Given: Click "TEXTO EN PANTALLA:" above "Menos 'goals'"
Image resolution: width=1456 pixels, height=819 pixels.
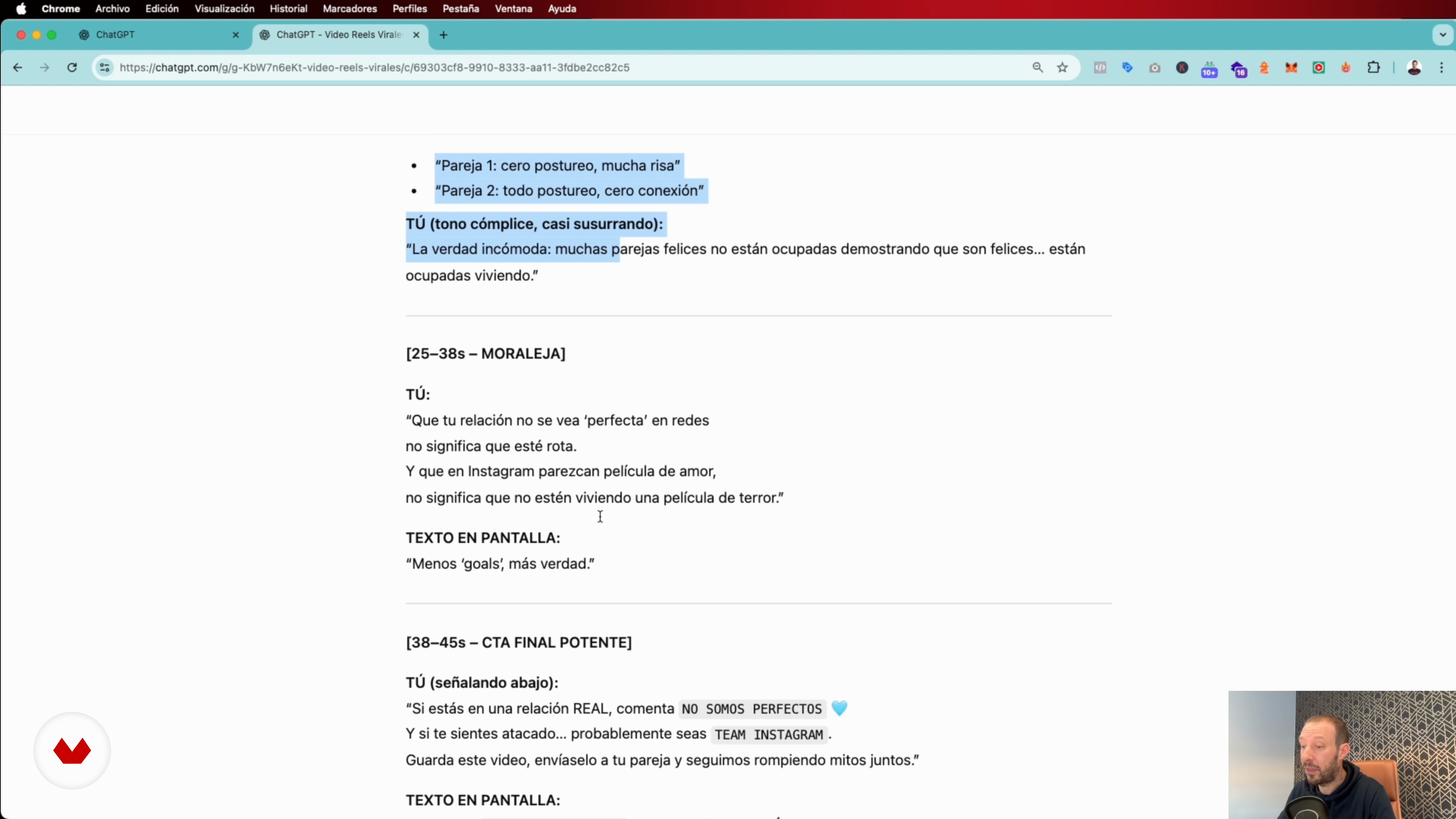Looking at the screenshot, I should pyautogui.click(x=483, y=538).
